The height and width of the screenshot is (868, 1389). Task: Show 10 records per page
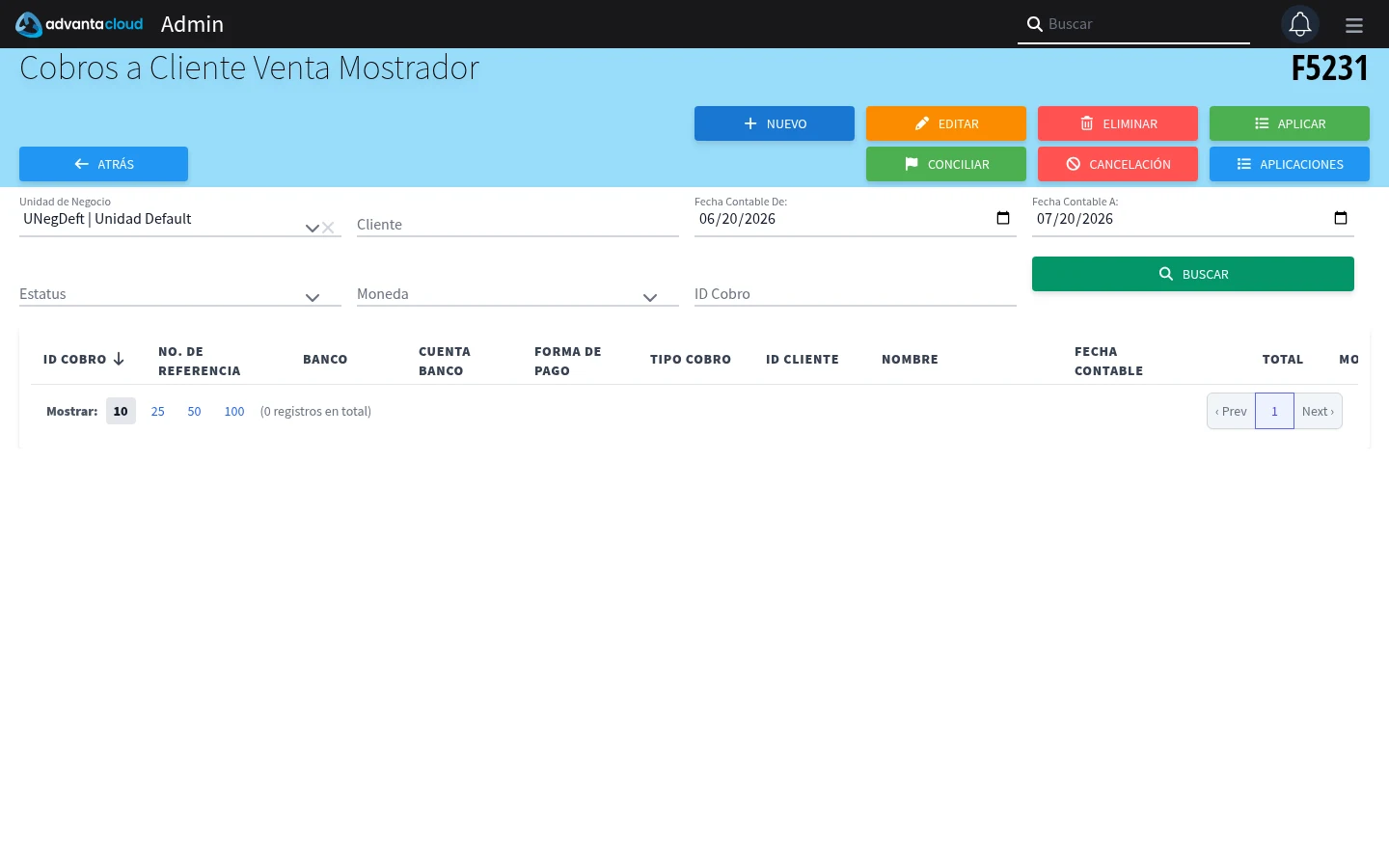pos(121,411)
